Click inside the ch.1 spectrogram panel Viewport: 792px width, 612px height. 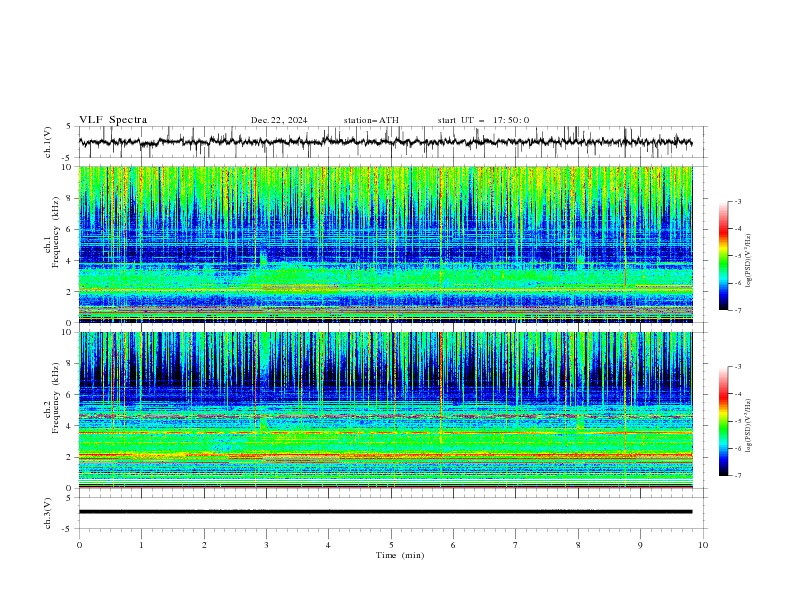(385, 244)
